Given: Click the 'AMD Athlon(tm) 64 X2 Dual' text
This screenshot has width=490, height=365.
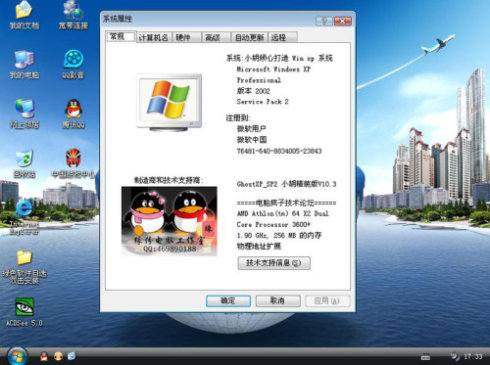Looking at the screenshot, I should (283, 213).
